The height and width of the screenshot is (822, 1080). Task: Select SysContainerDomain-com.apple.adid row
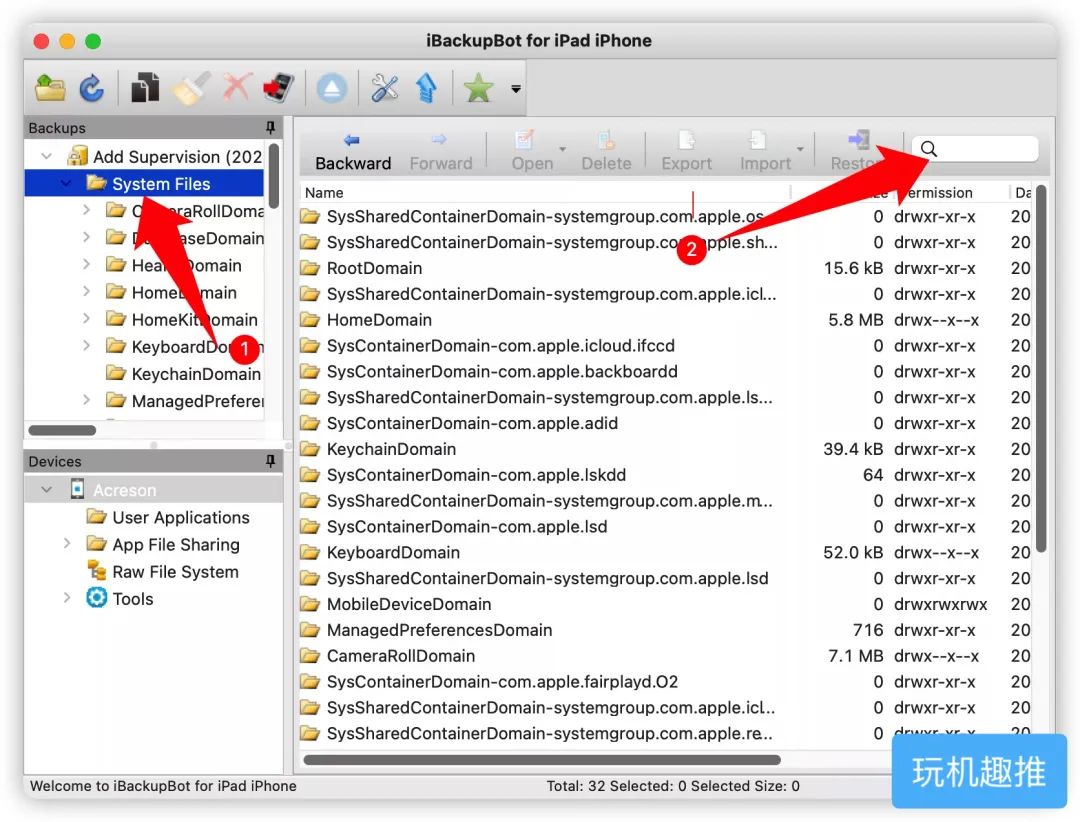pyautogui.click(x=665, y=423)
